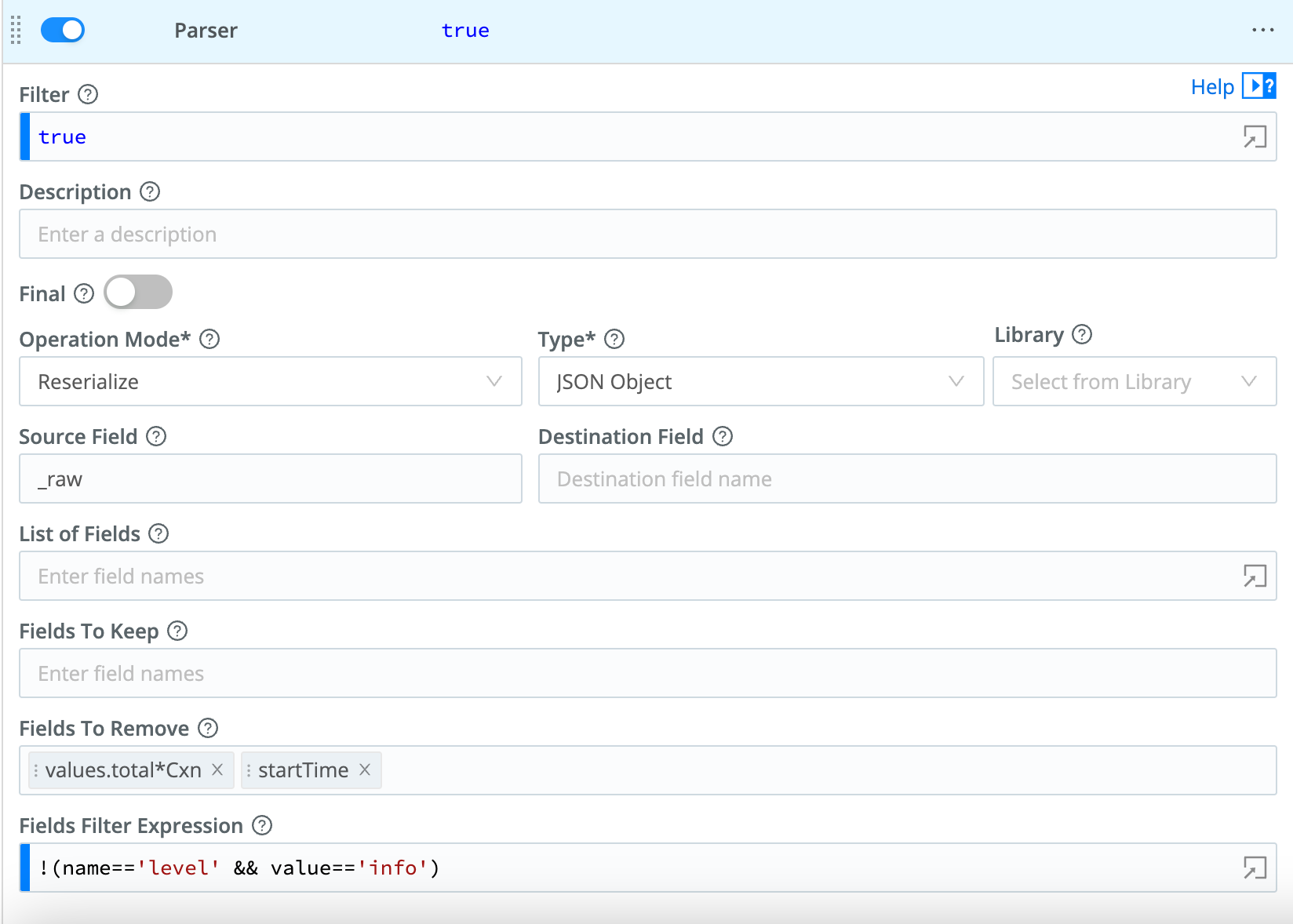Disable the Parser function toggle
Image resolution: width=1293 pixels, height=924 pixels.
62,29
